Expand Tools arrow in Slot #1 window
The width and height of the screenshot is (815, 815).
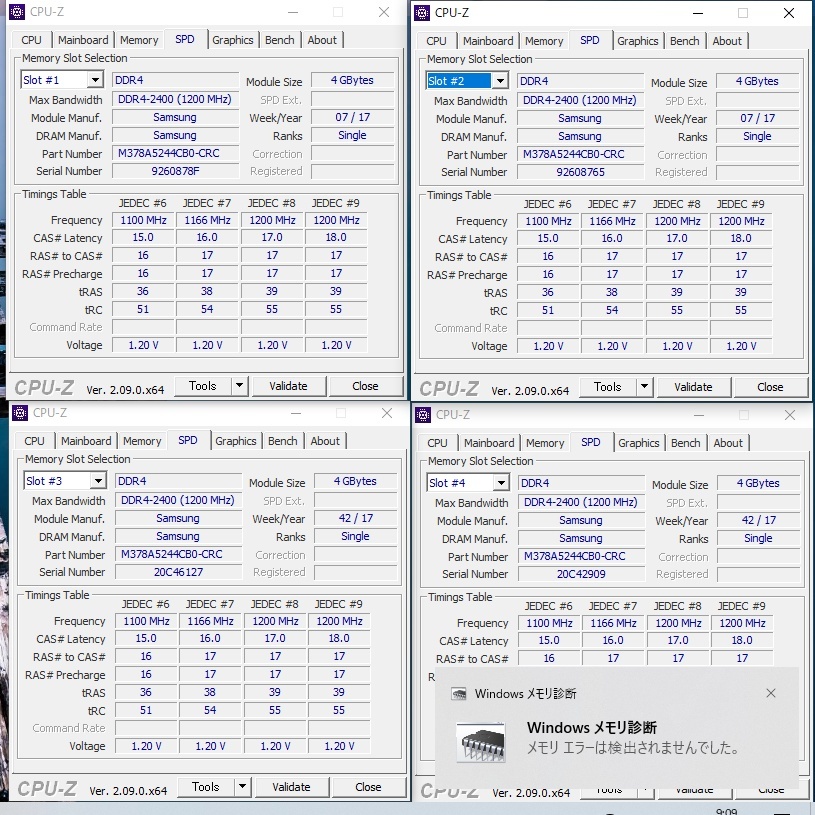[x=240, y=386]
